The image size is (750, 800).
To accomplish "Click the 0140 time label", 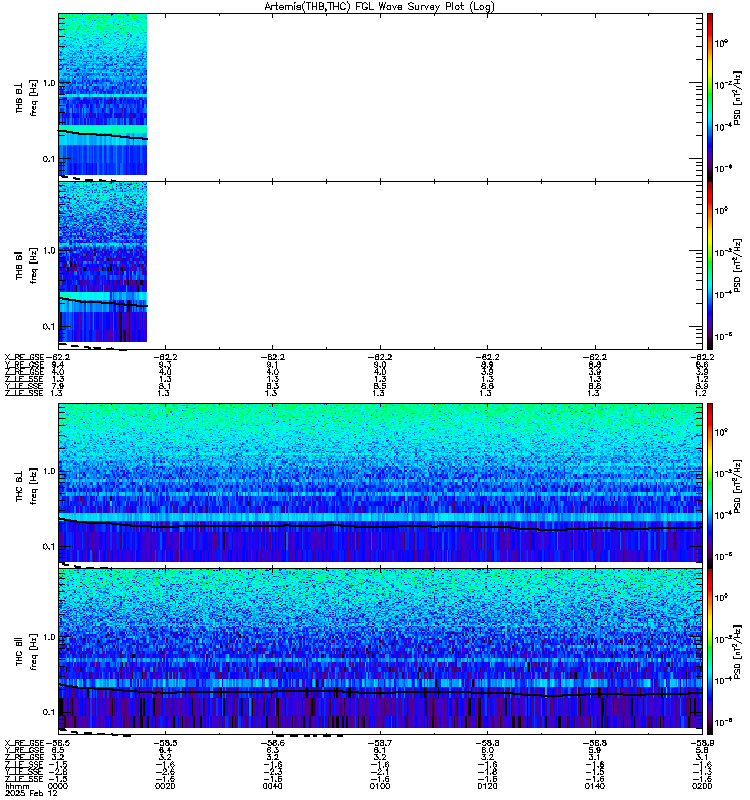I will point(595,786).
